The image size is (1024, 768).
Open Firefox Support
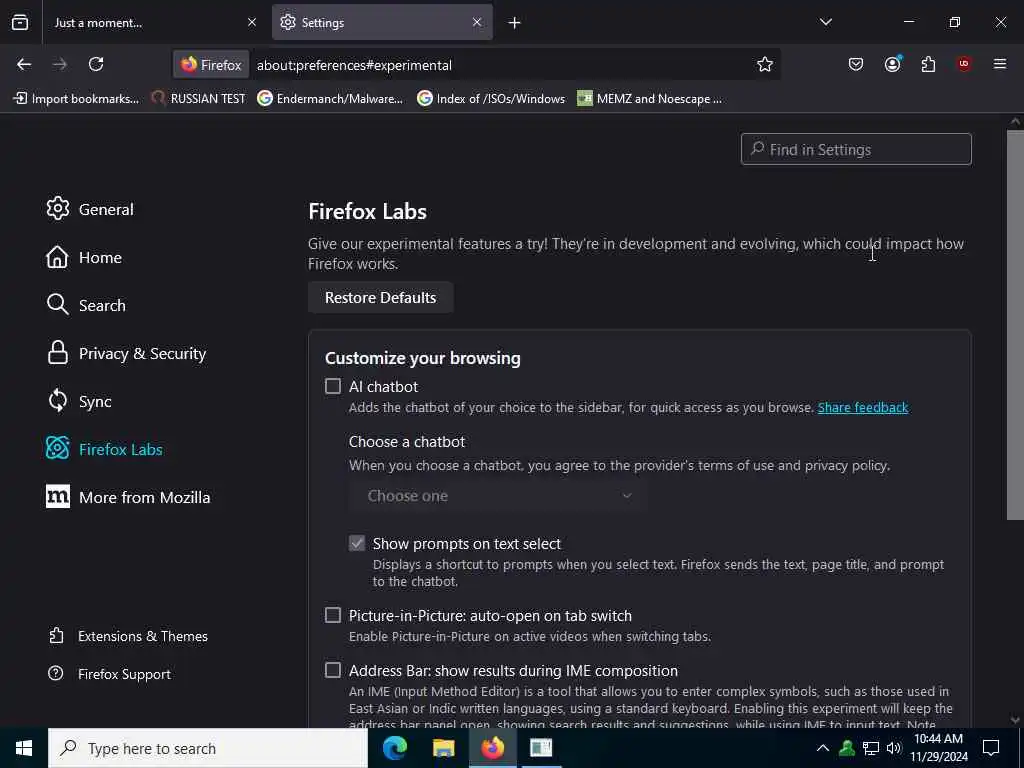tap(110, 674)
